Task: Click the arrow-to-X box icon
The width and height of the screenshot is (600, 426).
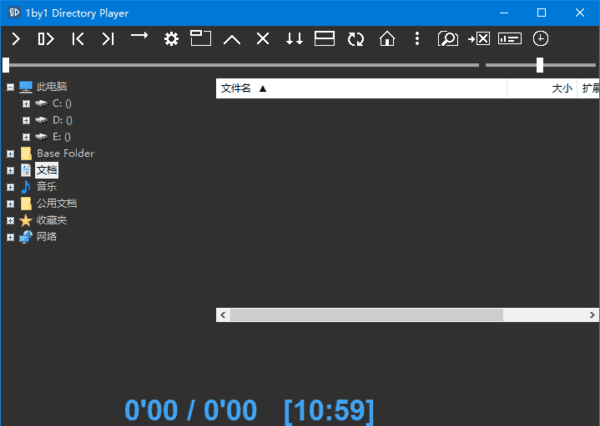Action: [479, 39]
